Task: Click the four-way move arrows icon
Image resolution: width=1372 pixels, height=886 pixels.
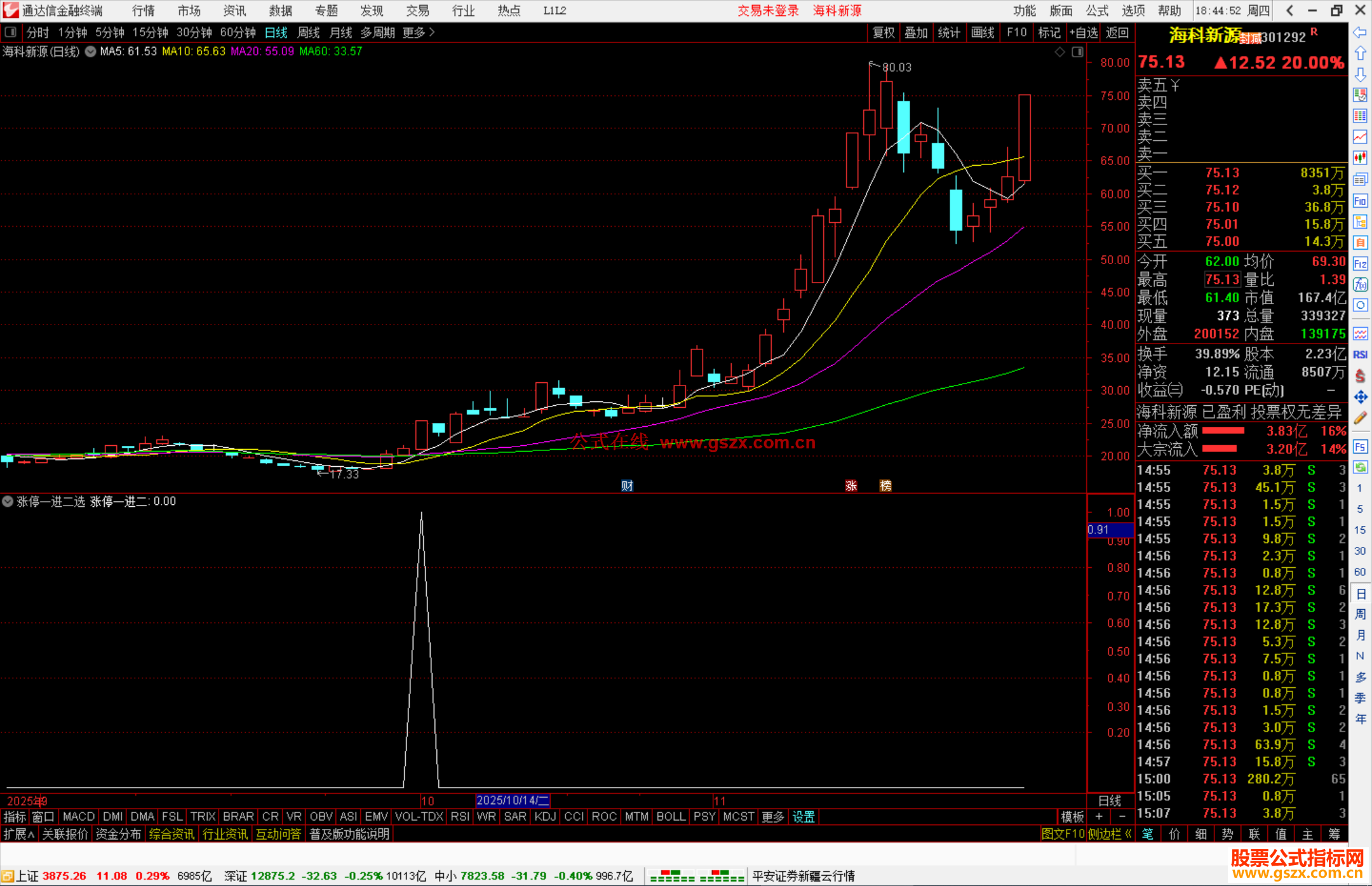Action: (x=1360, y=397)
